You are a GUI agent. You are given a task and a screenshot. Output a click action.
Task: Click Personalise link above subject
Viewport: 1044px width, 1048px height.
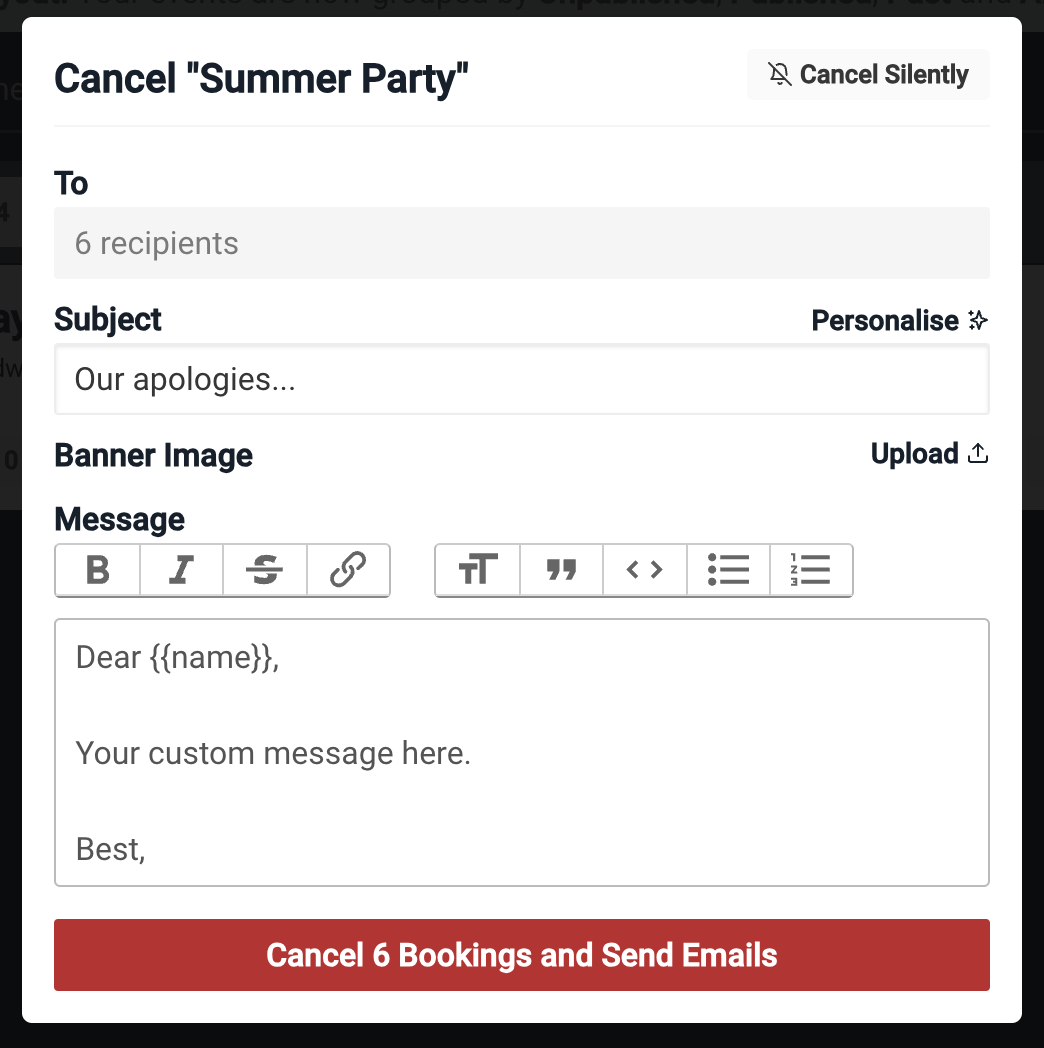pos(885,321)
